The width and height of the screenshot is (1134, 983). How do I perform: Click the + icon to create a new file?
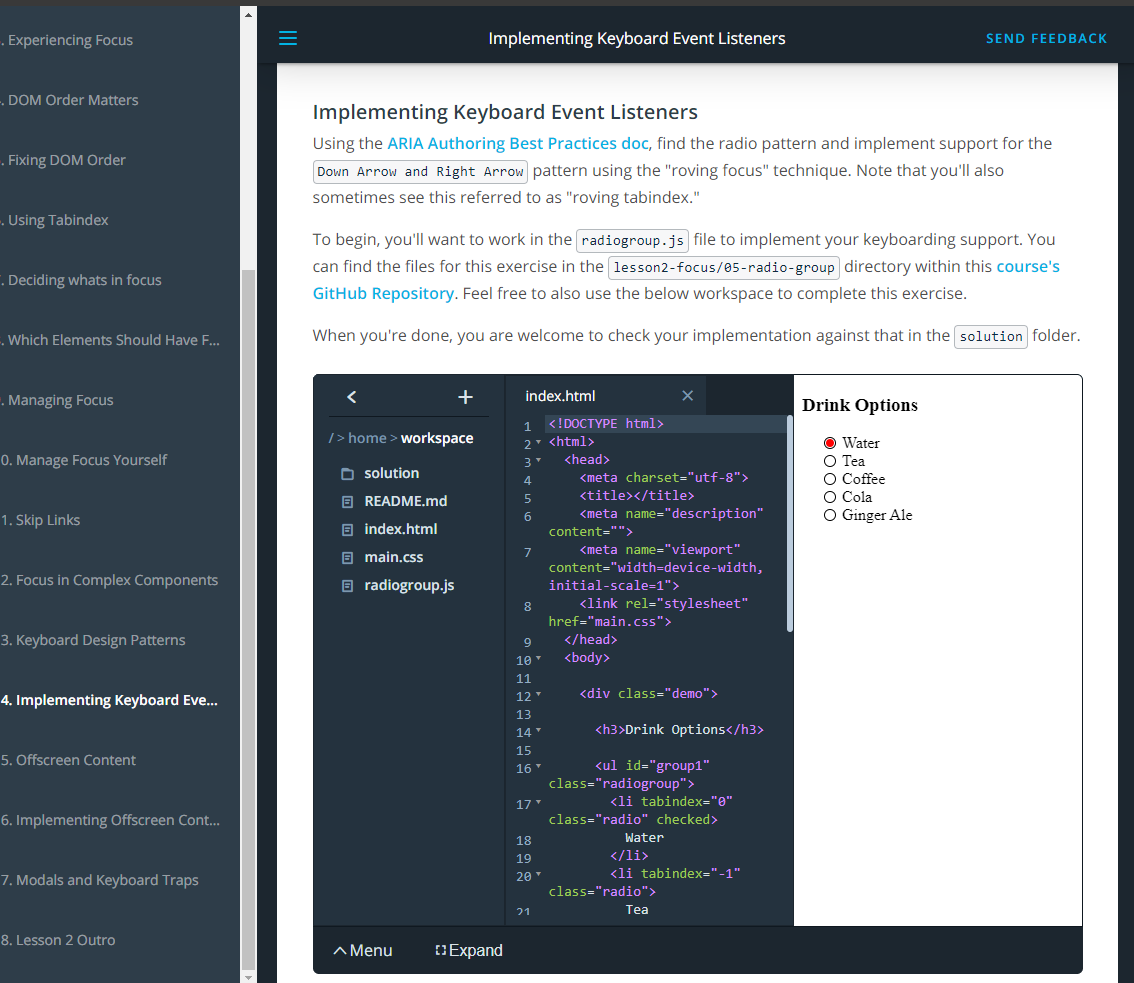tap(465, 396)
